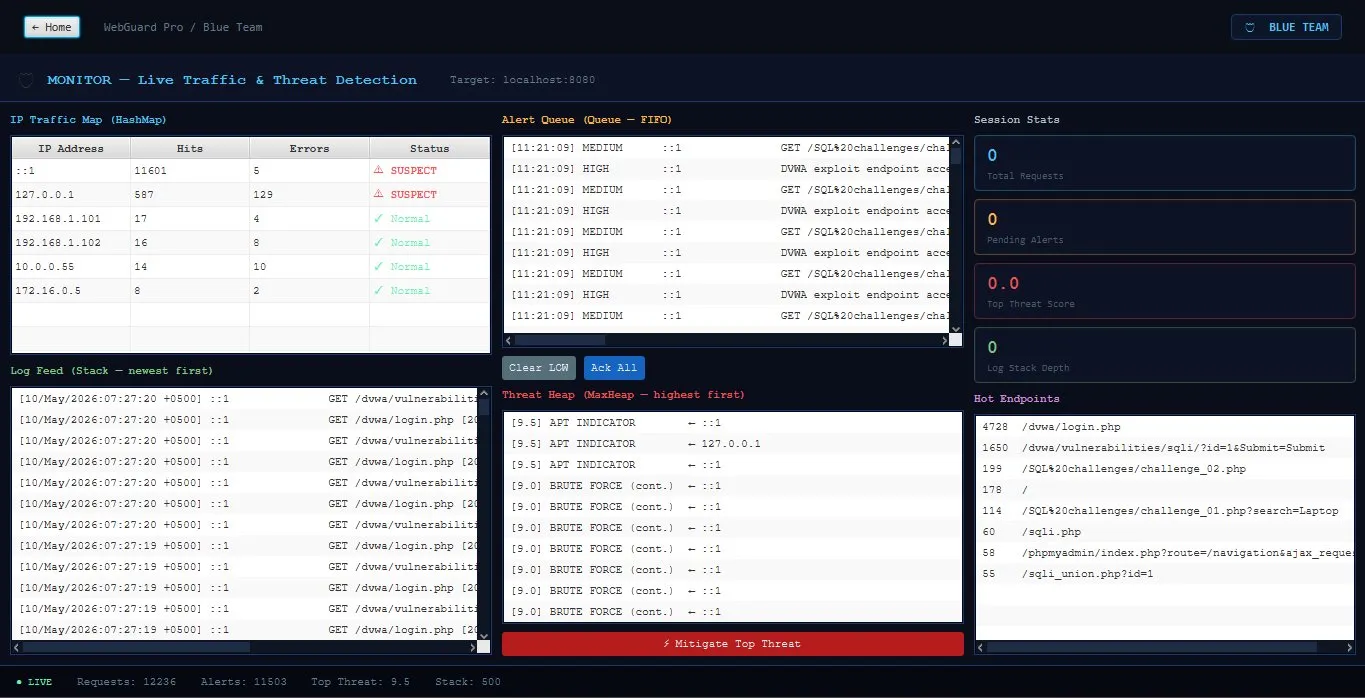
Task: Click the checkmark icon for 172.16.0.5
Action: tap(378, 290)
